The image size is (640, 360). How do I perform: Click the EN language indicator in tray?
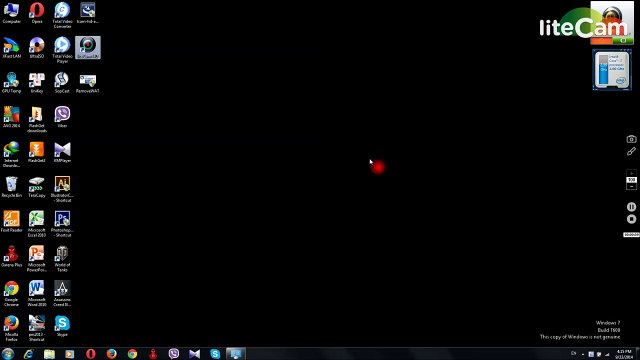pos(573,353)
